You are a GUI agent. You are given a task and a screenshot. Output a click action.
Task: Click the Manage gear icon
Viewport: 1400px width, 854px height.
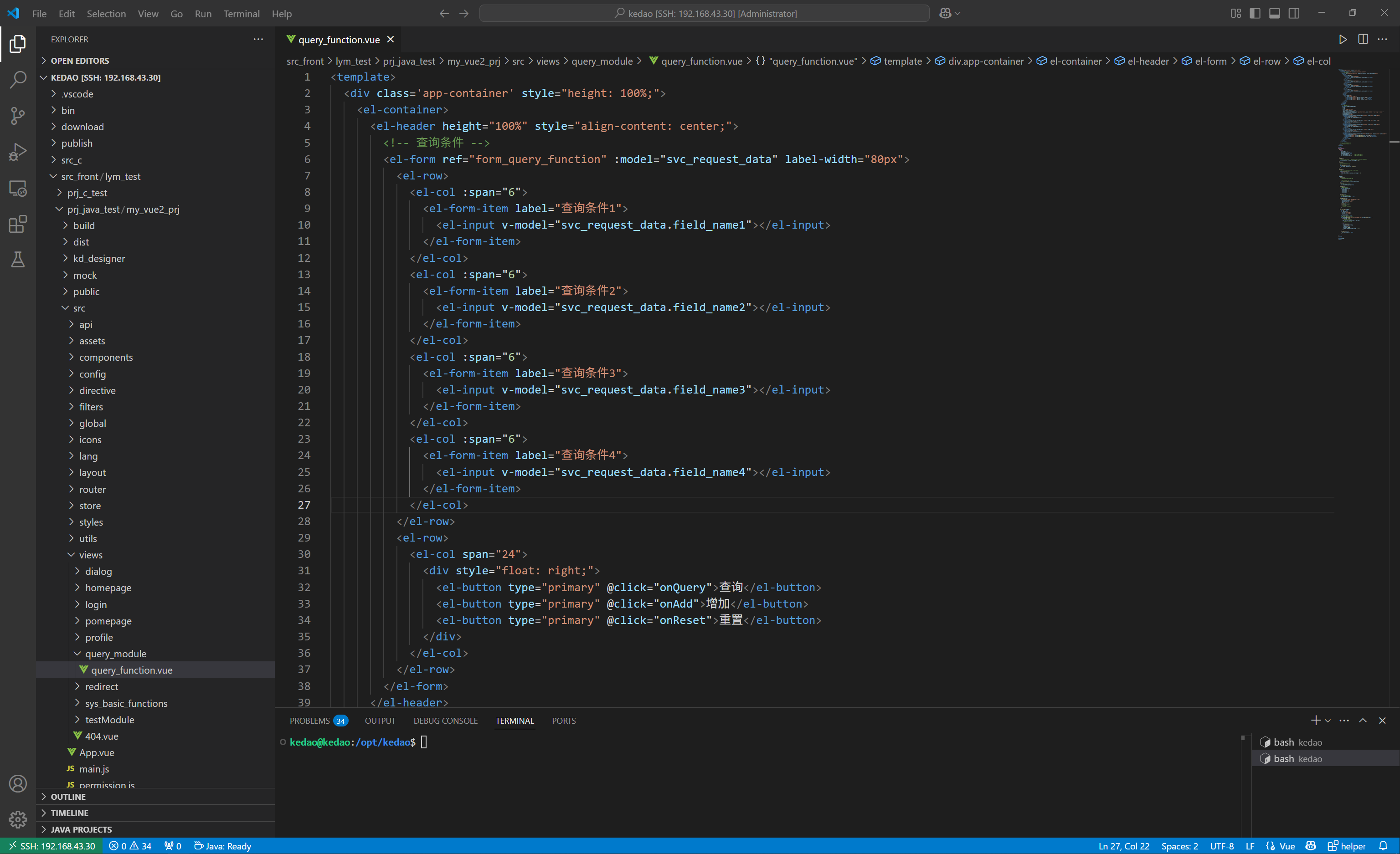pos(18,819)
